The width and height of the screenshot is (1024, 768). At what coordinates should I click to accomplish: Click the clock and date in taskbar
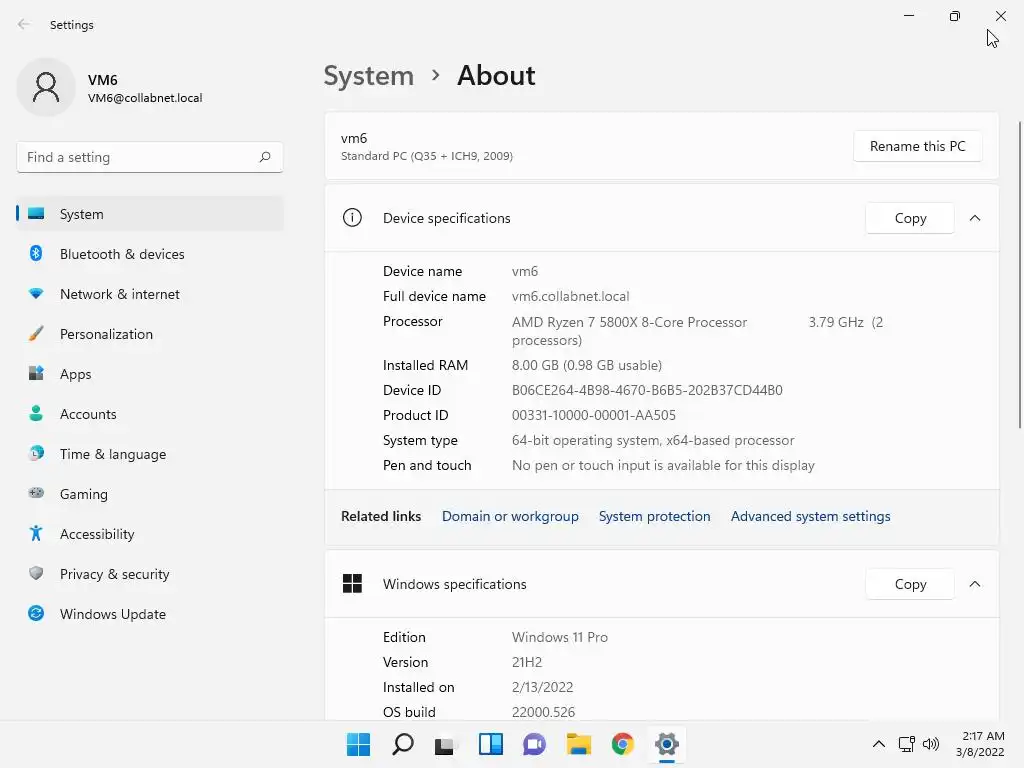tap(980, 744)
